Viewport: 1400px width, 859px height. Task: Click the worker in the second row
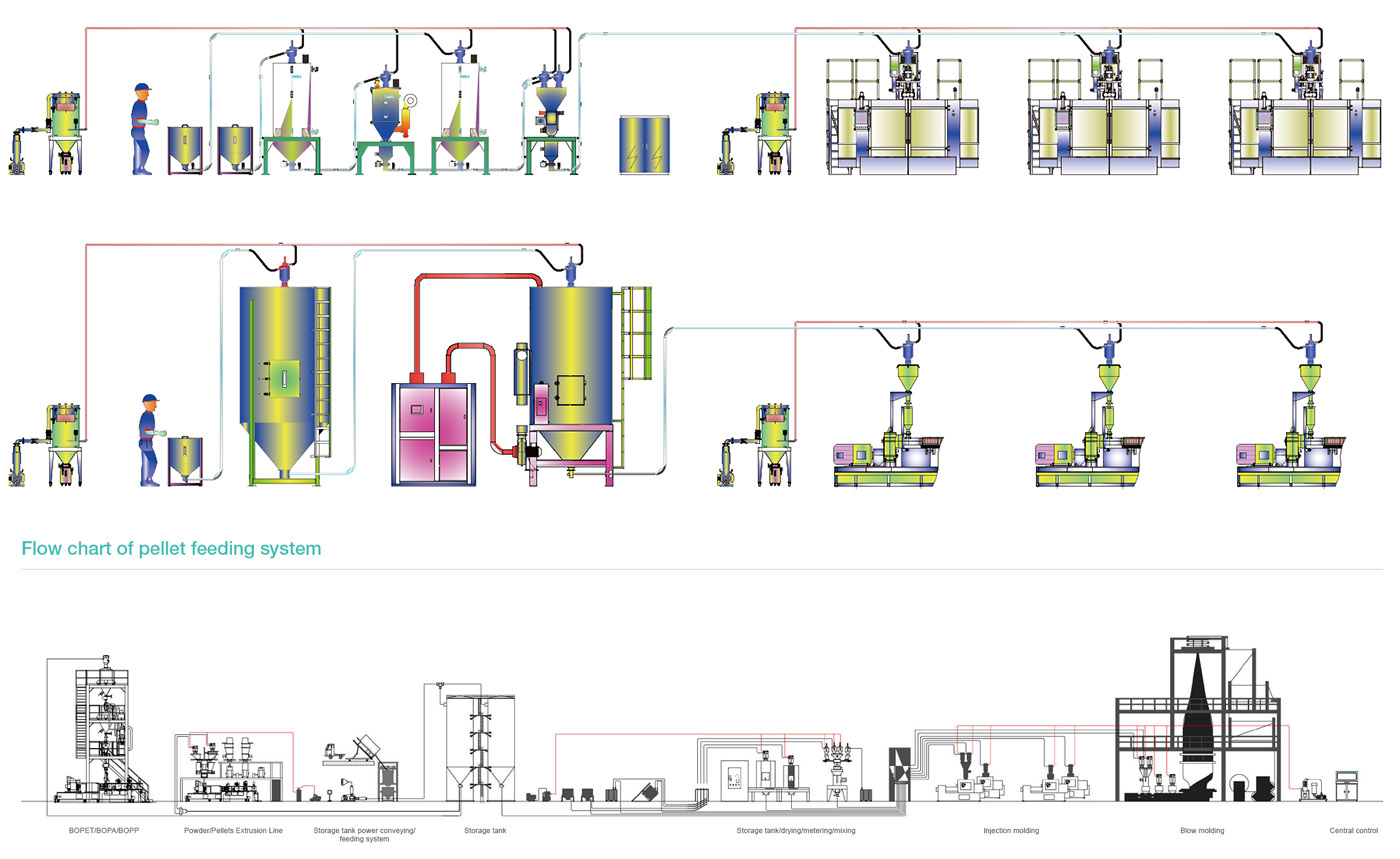click(x=150, y=439)
